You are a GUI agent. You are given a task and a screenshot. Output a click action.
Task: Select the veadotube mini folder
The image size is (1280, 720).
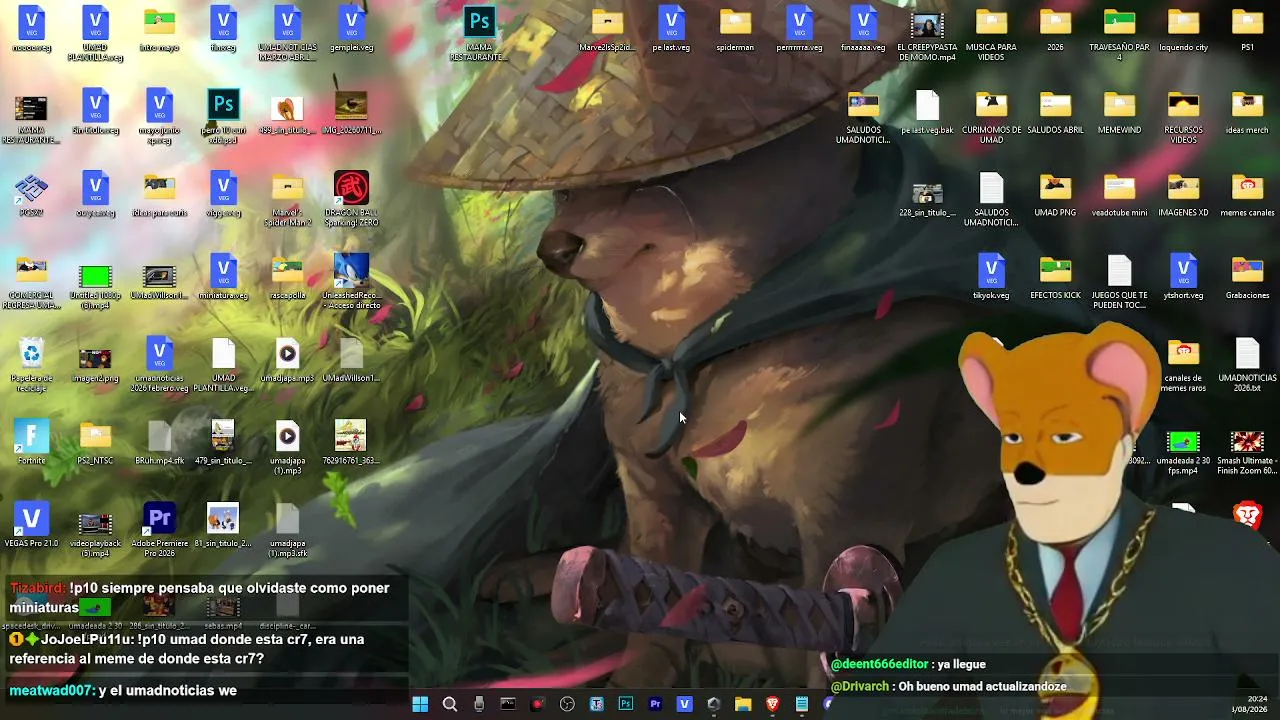coord(1119,194)
